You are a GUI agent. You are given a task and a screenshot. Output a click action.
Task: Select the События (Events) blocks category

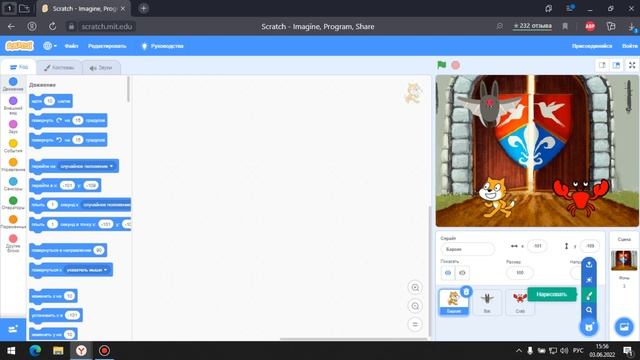pyautogui.click(x=13, y=146)
